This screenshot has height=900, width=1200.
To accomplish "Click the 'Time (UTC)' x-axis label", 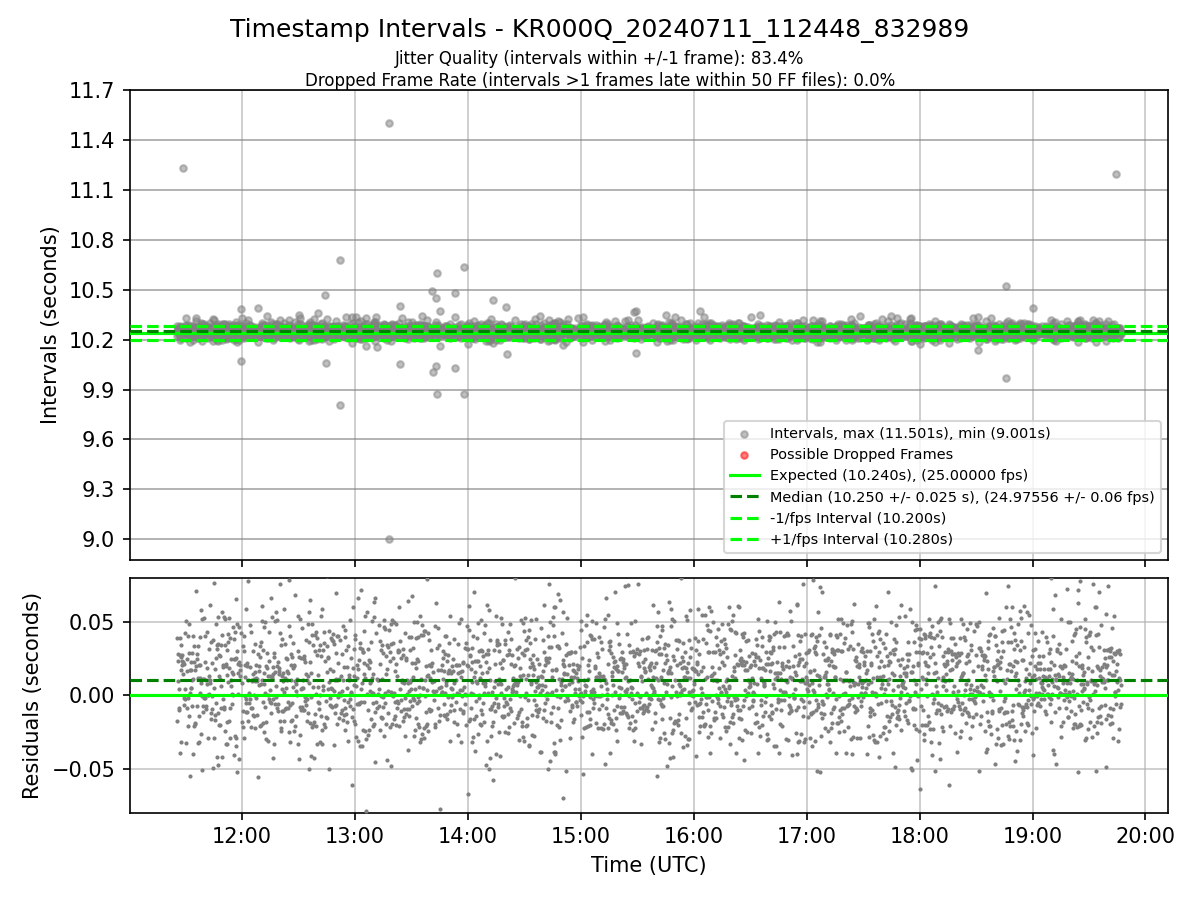I will [x=648, y=865].
